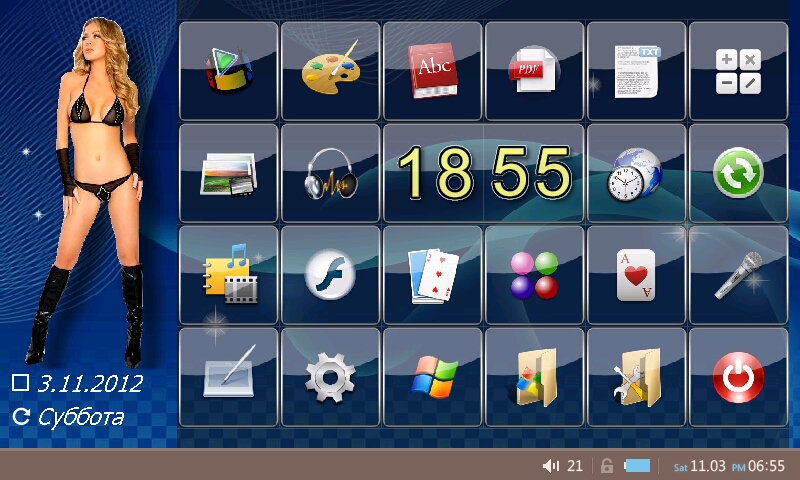
Task: Click the red power button
Action: click(x=738, y=377)
